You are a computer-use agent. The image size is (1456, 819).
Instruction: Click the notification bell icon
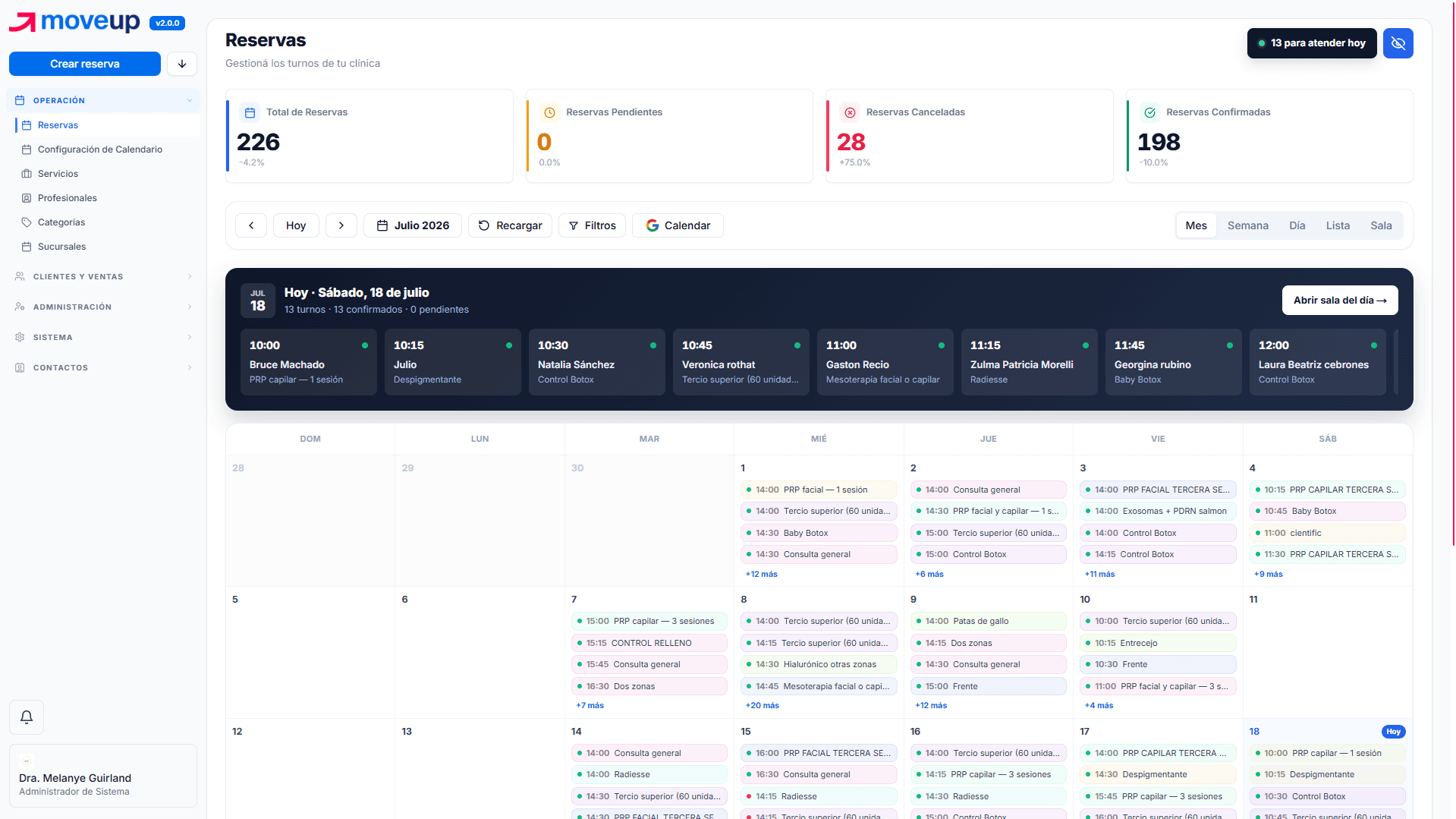pos(27,717)
